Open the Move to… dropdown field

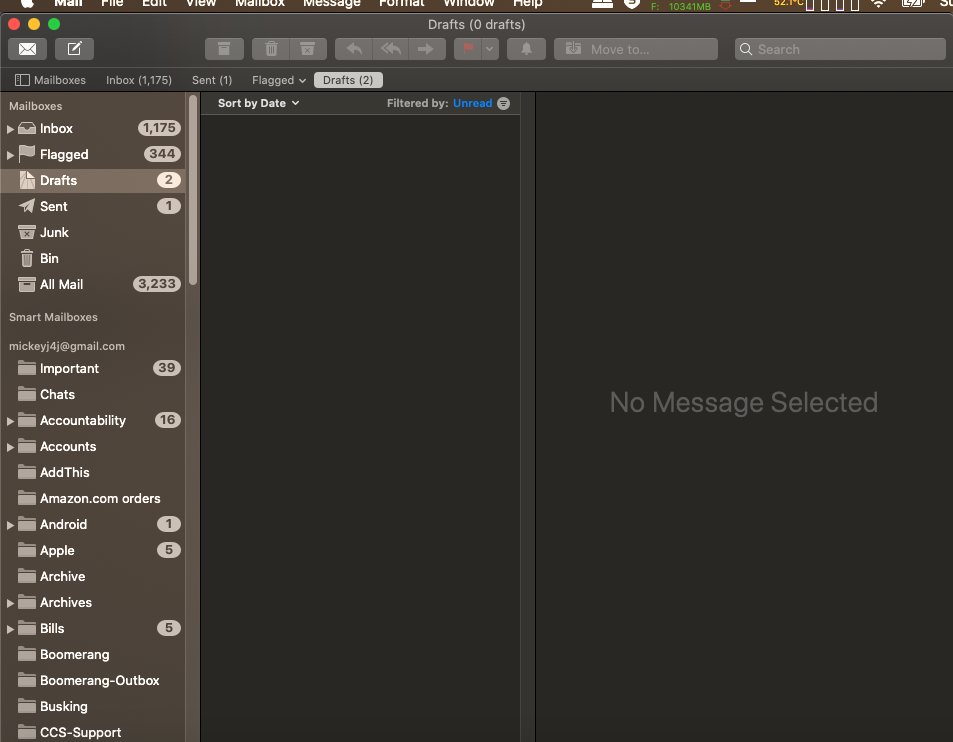(636, 49)
